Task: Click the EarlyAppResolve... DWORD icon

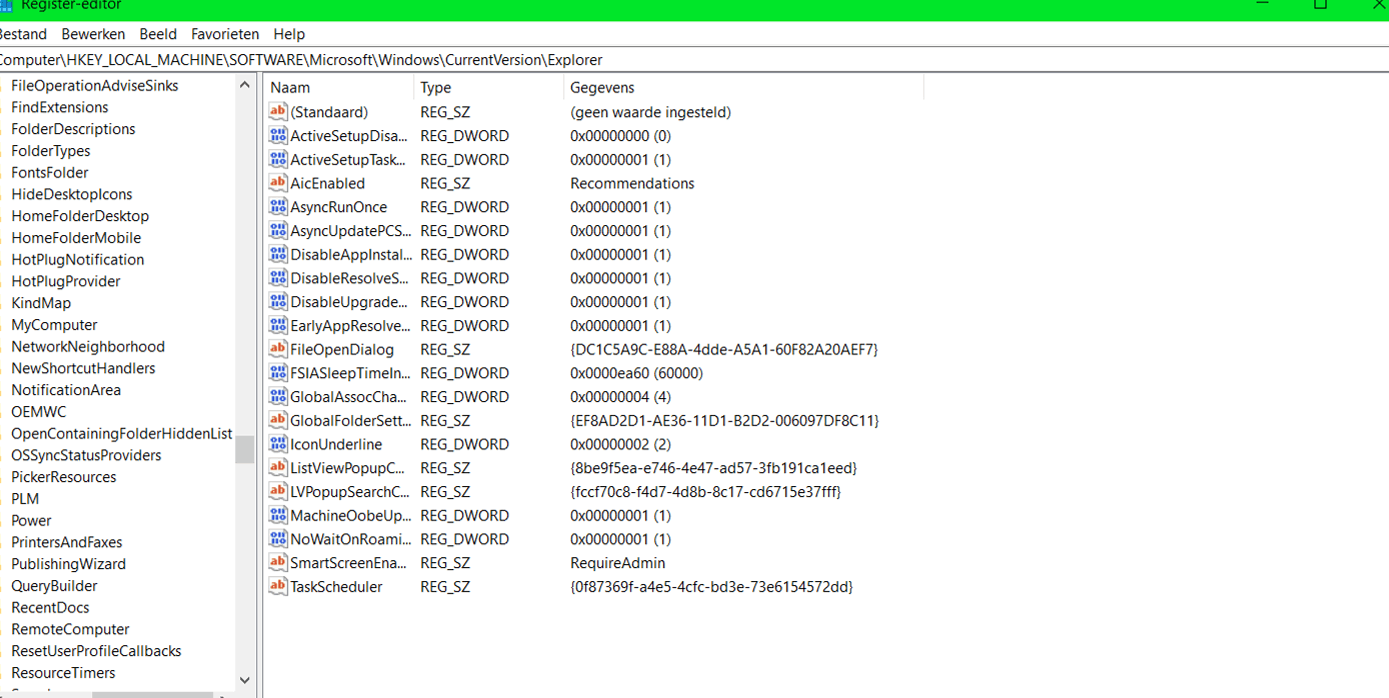Action: pos(278,325)
